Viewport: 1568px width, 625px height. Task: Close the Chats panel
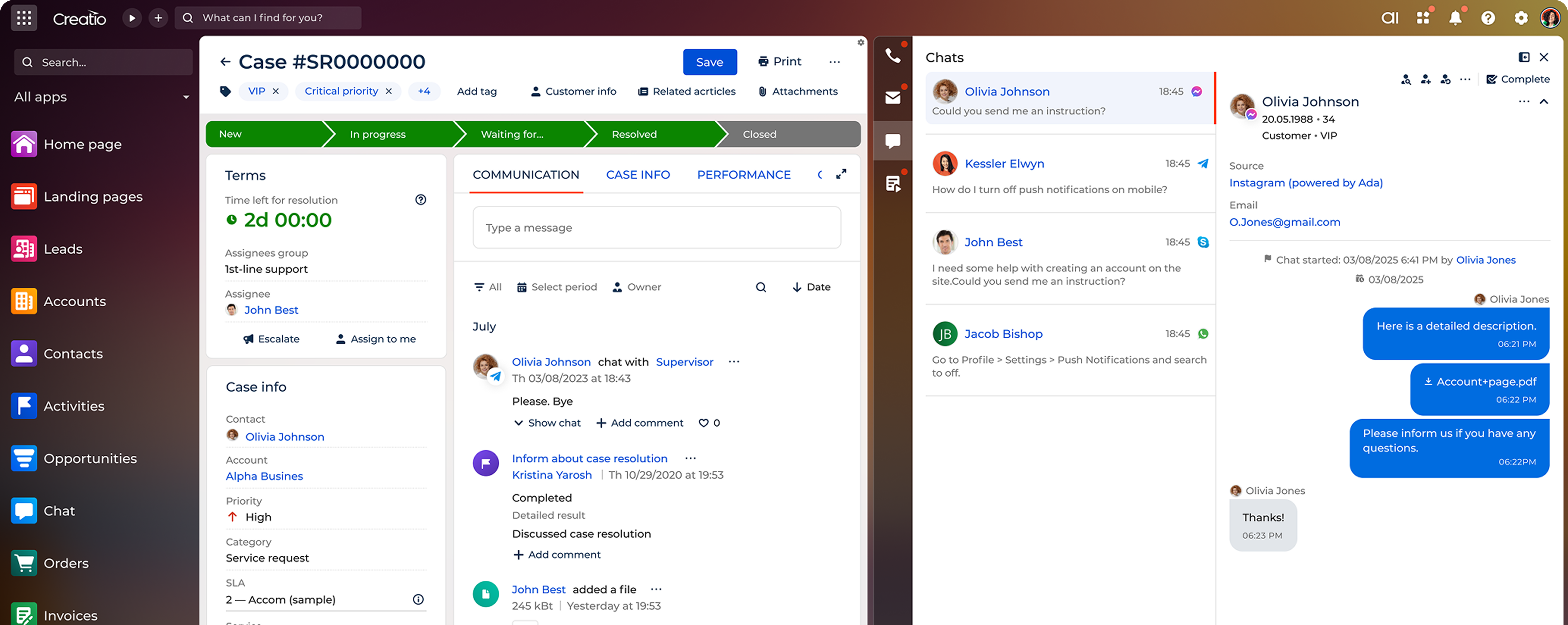point(1544,57)
